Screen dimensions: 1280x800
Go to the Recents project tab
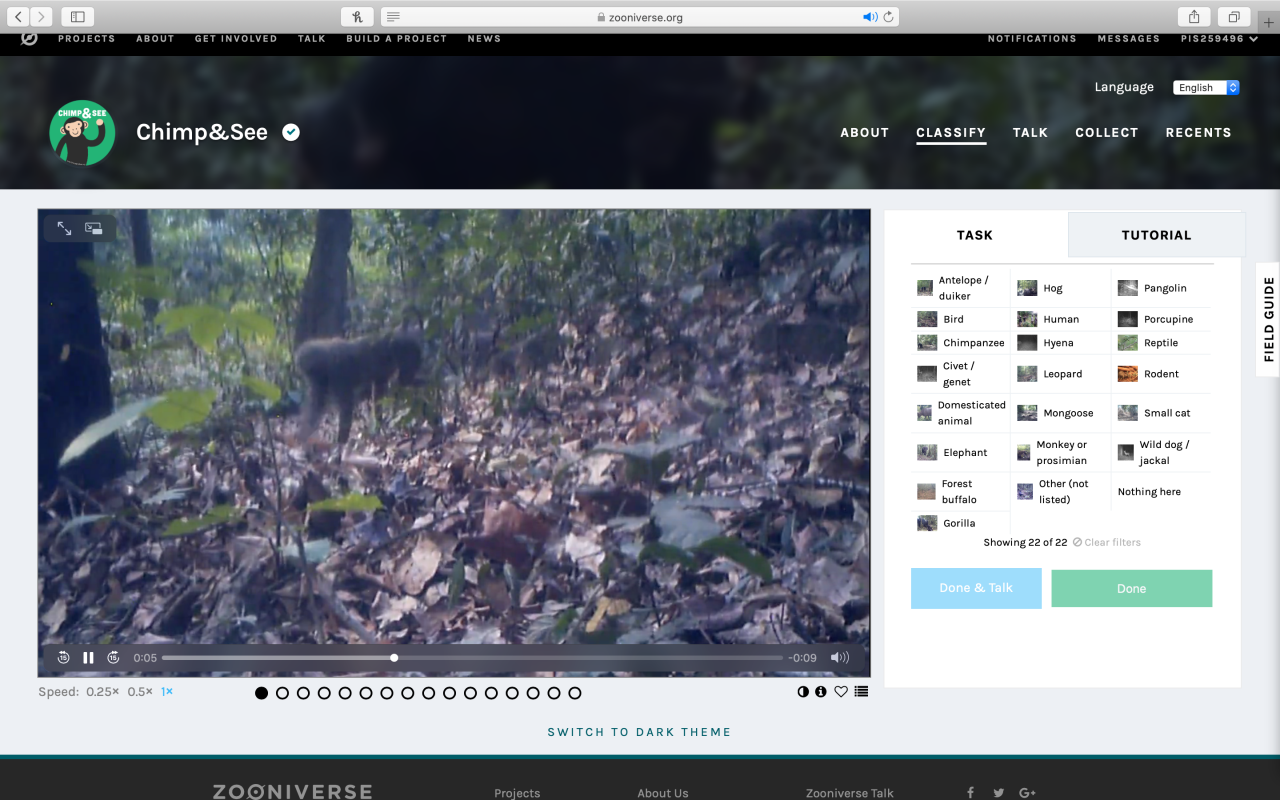click(x=1198, y=132)
